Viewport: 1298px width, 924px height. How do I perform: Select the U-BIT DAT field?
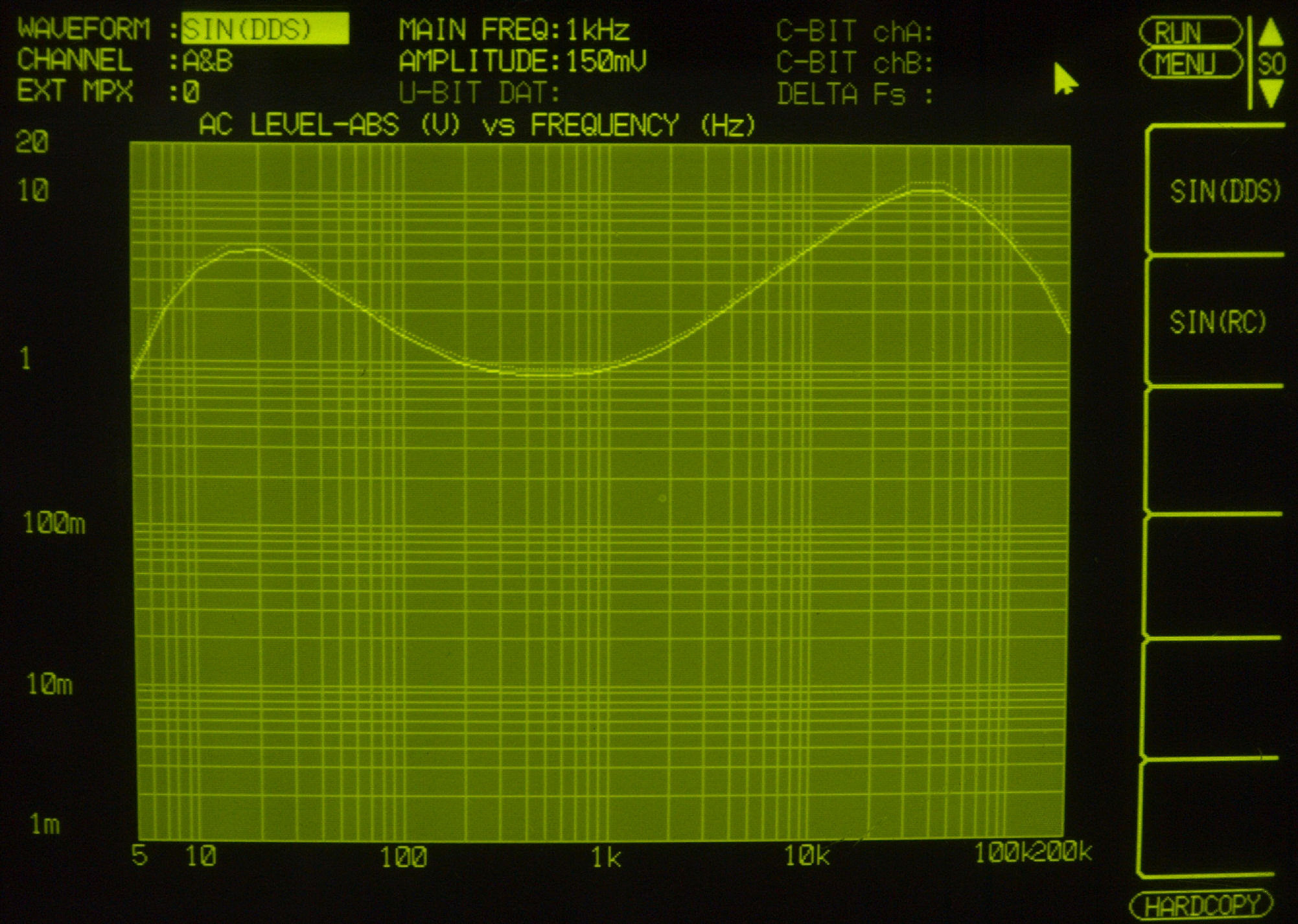[480, 93]
